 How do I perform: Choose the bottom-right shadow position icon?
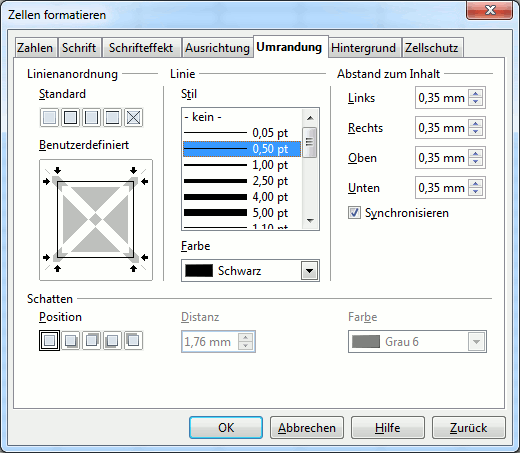coord(71,340)
